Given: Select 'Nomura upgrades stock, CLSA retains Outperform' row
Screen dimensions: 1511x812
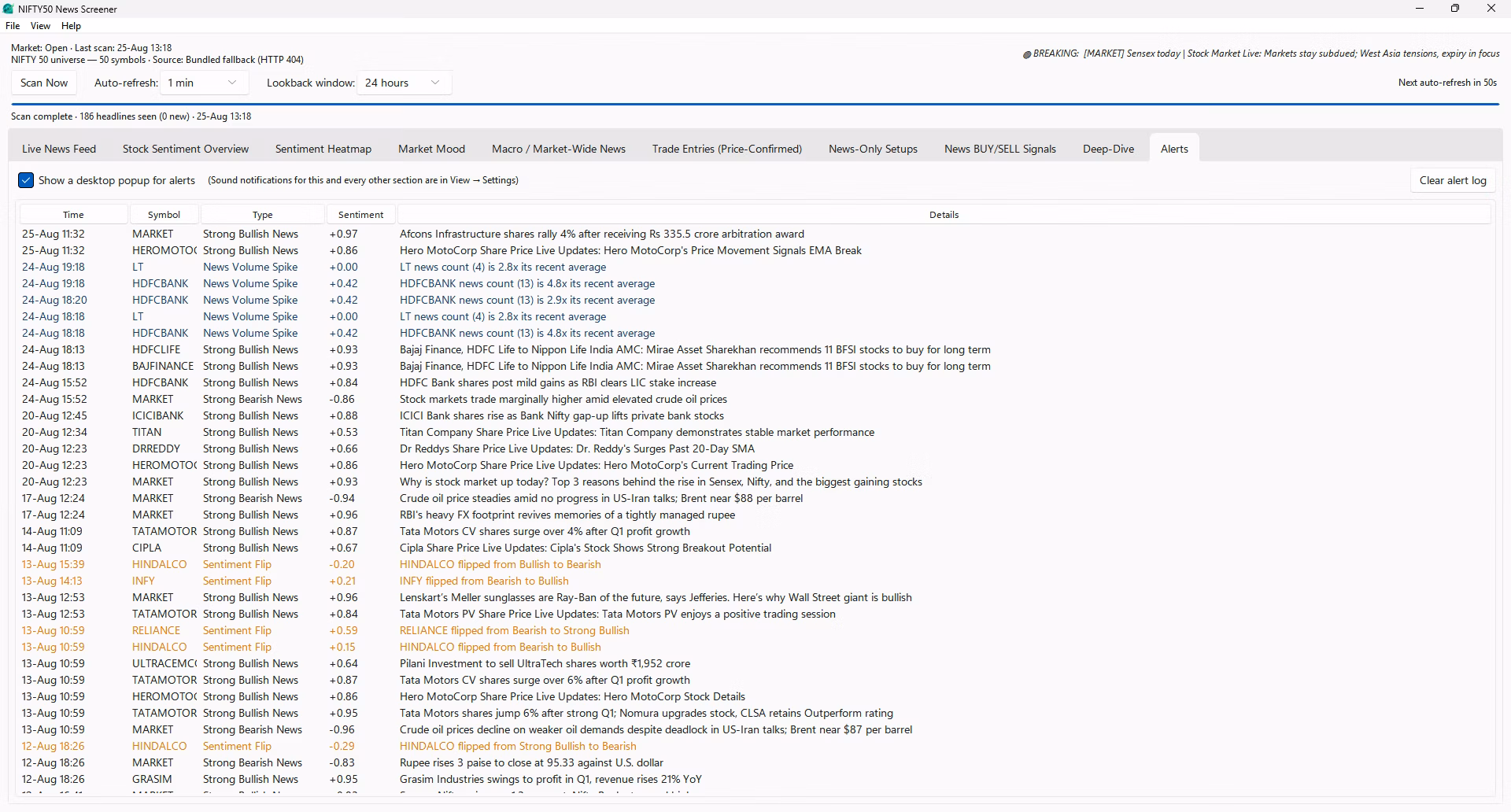Looking at the screenshot, I should [x=755, y=713].
